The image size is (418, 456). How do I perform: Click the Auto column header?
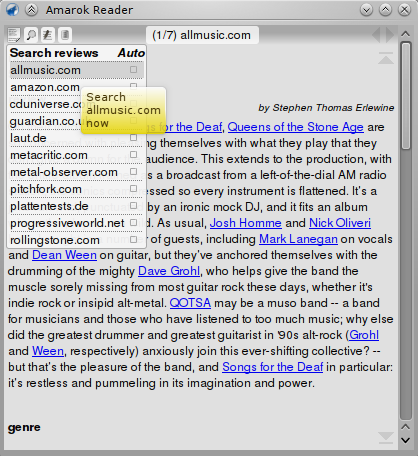131,53
